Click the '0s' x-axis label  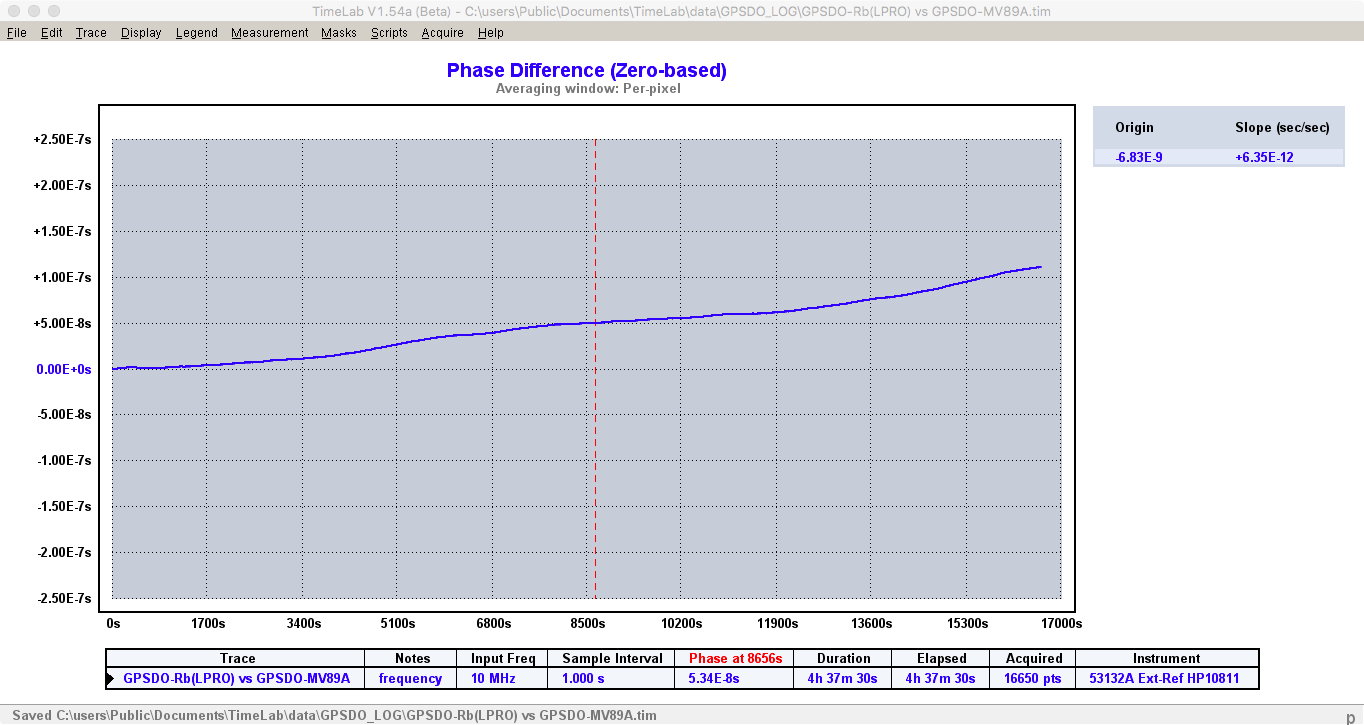coord(113,623)
